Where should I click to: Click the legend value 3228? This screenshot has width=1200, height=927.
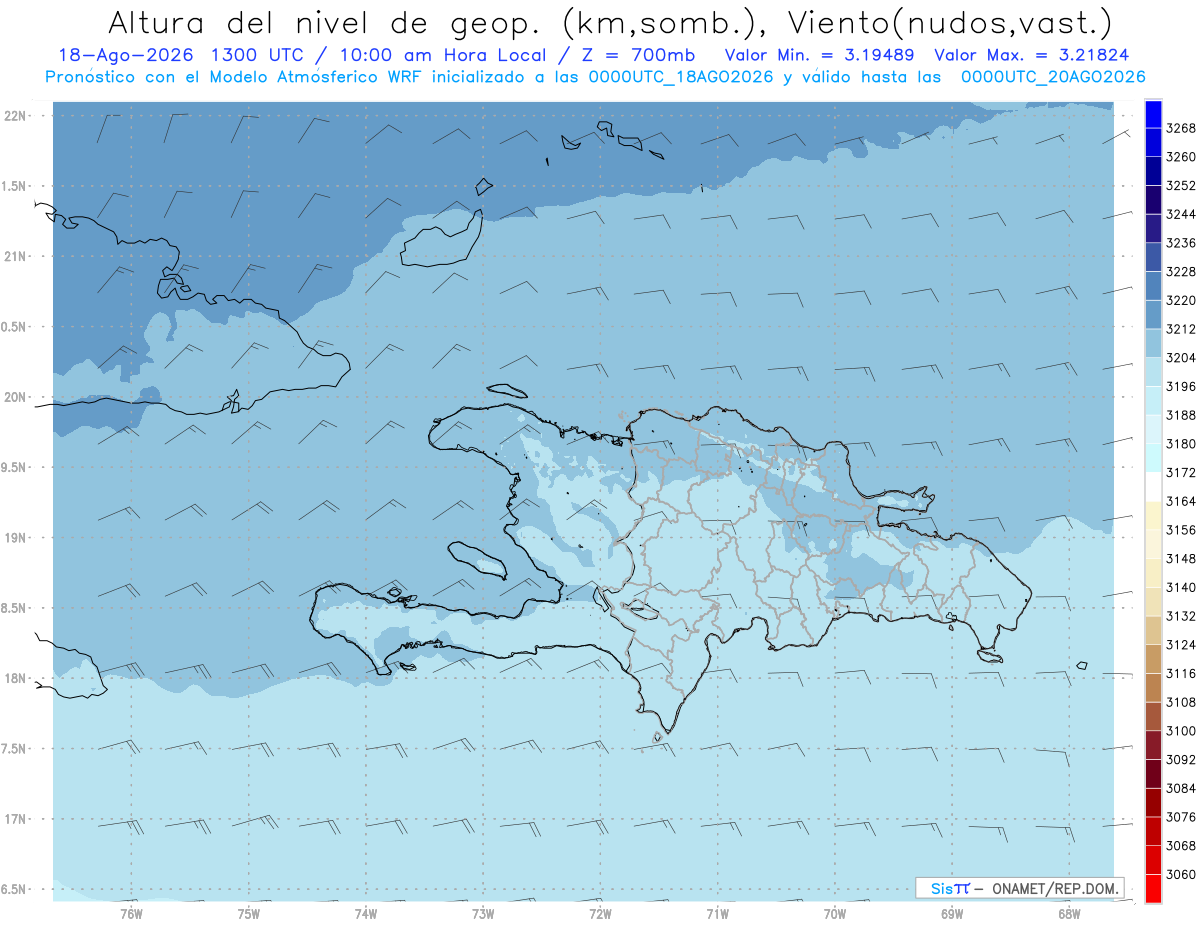1181,272
